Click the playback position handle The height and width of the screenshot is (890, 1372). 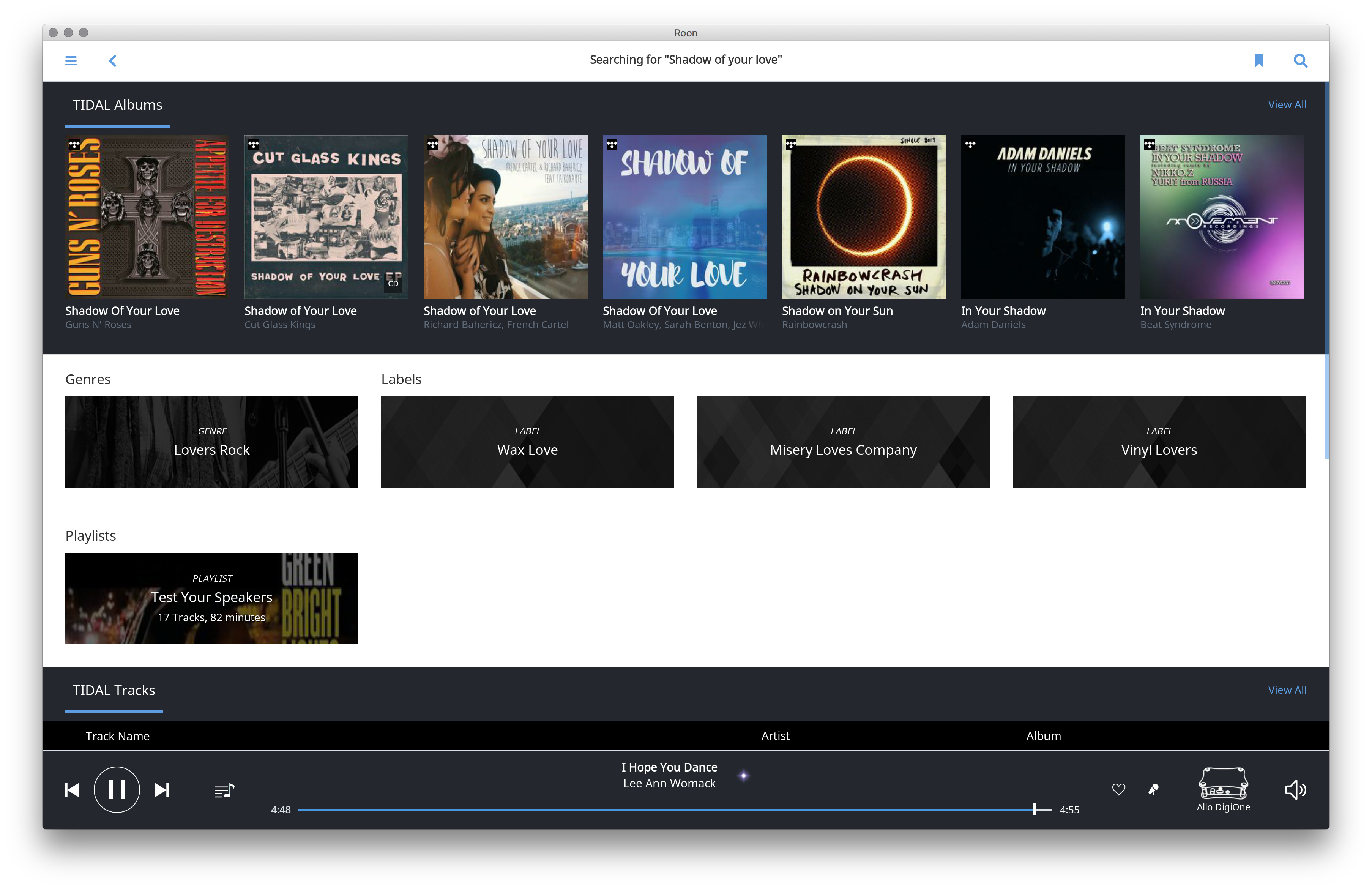click(x=1034, y=809)
